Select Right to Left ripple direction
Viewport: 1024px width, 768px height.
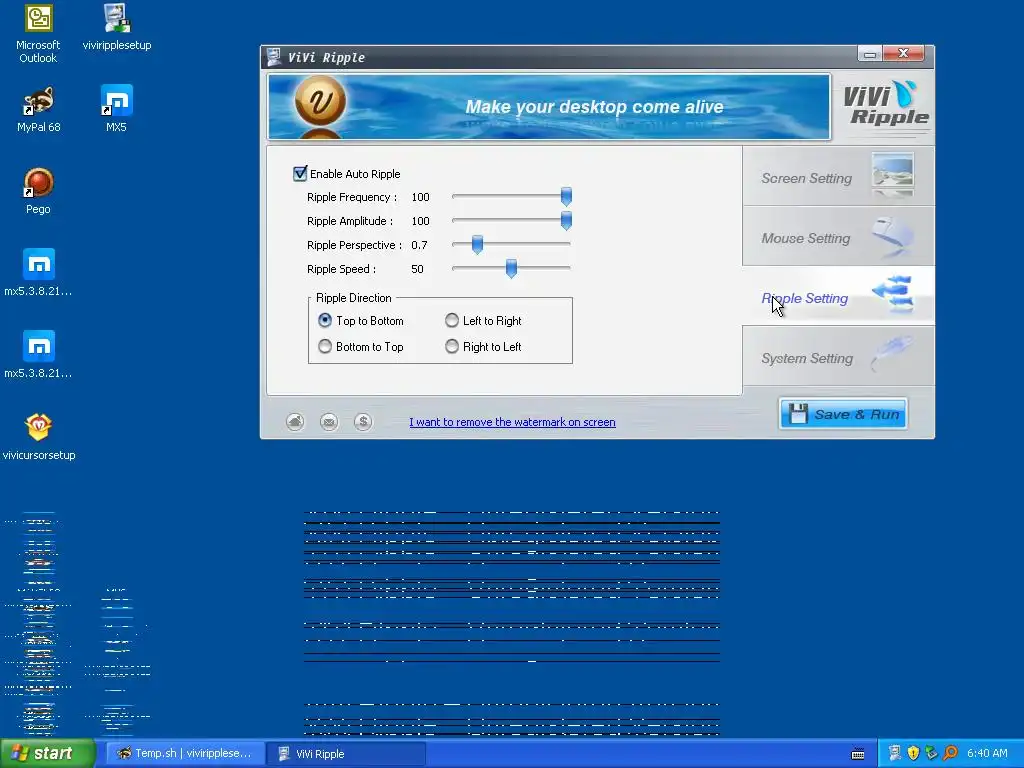coord(452,347)
